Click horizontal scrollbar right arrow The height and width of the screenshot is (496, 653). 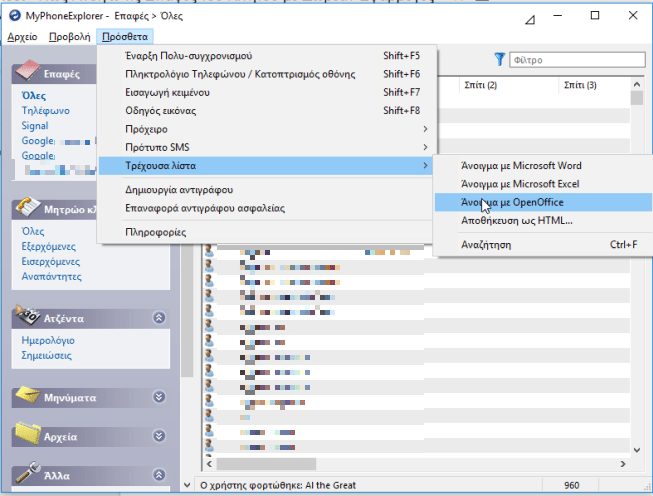point(623,464)
